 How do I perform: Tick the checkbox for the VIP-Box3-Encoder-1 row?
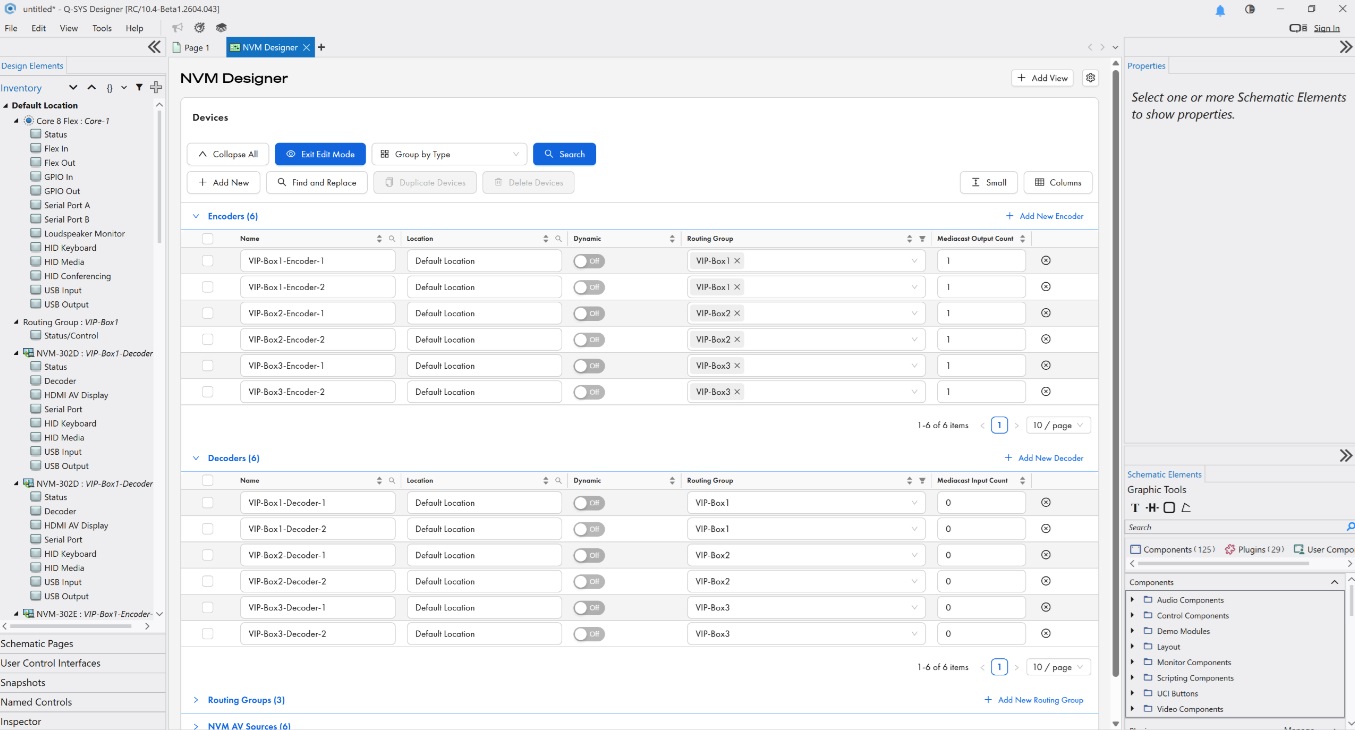point(207,366)
